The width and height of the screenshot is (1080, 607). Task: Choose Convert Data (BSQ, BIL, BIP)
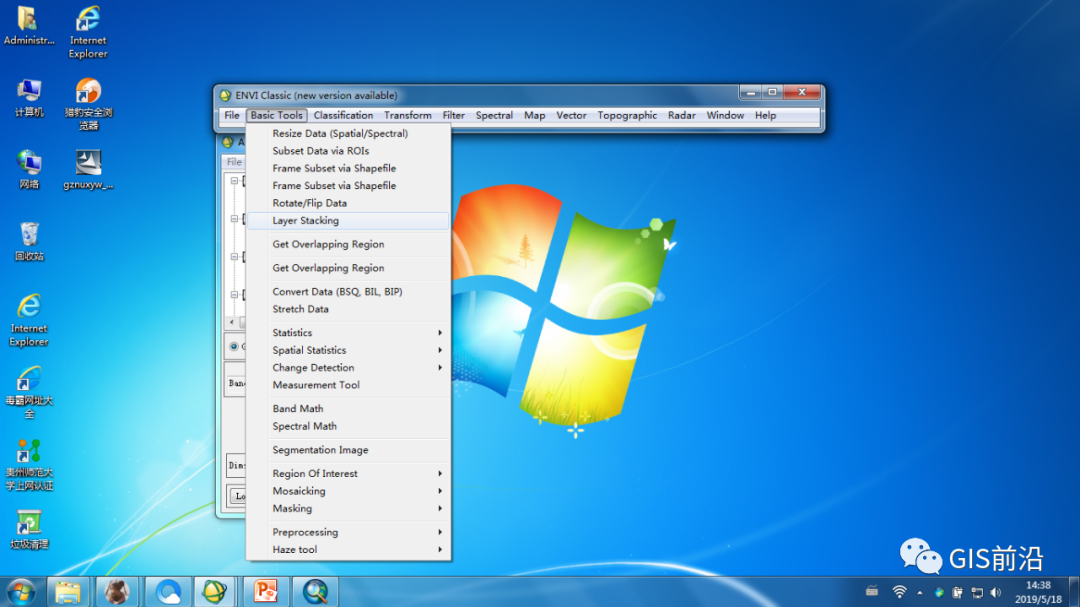(x=348, y=291)
